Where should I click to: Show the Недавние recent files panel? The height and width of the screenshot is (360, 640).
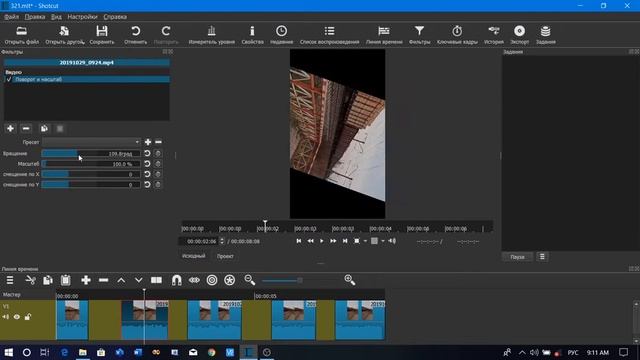(281, 35)
